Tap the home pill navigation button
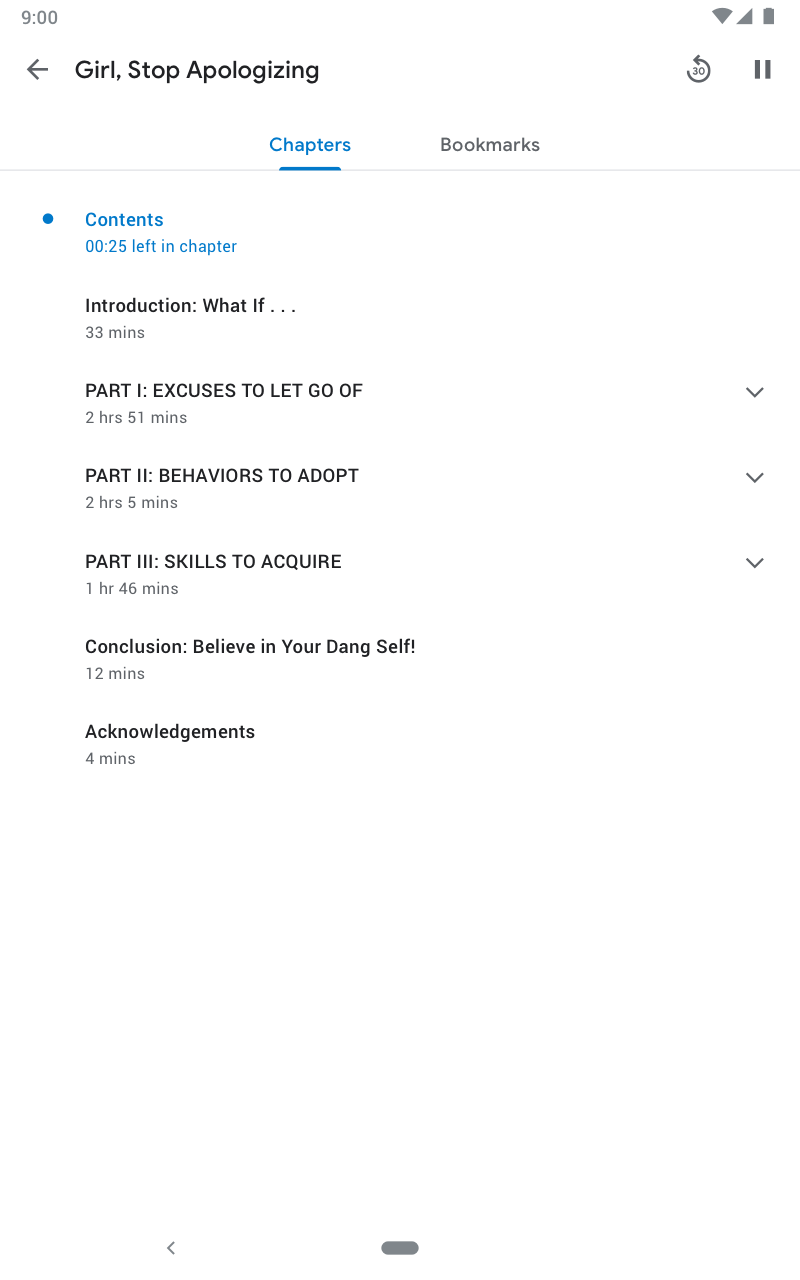 (x=400, y=1248)
